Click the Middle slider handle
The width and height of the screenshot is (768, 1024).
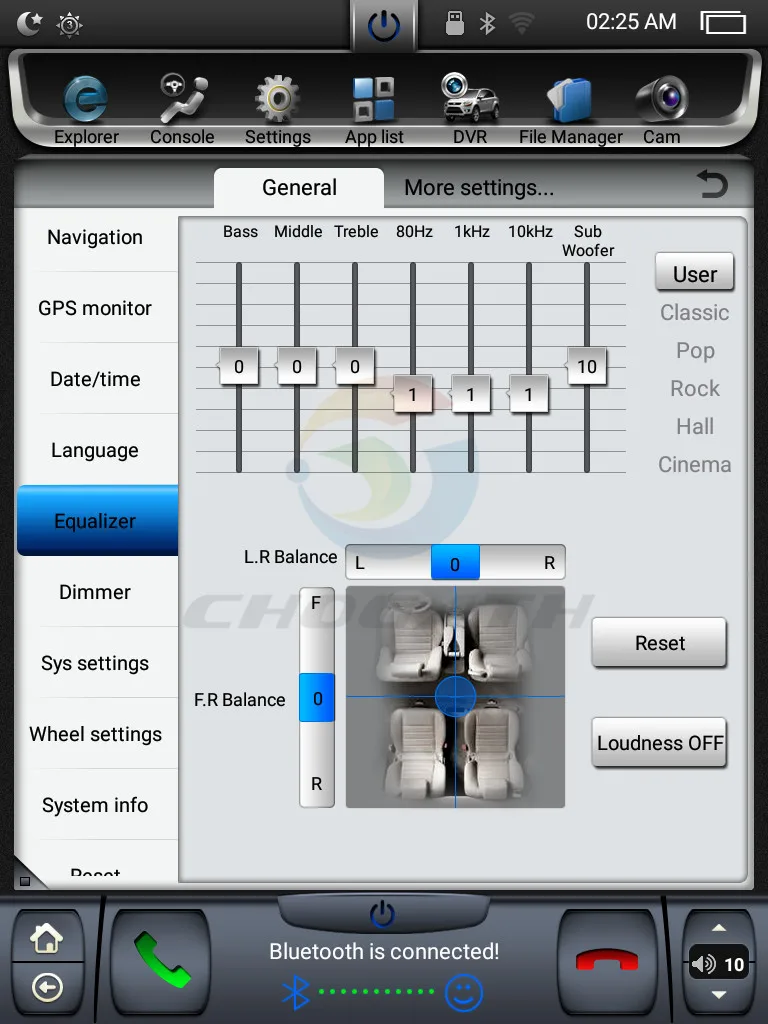coord(296,366)
